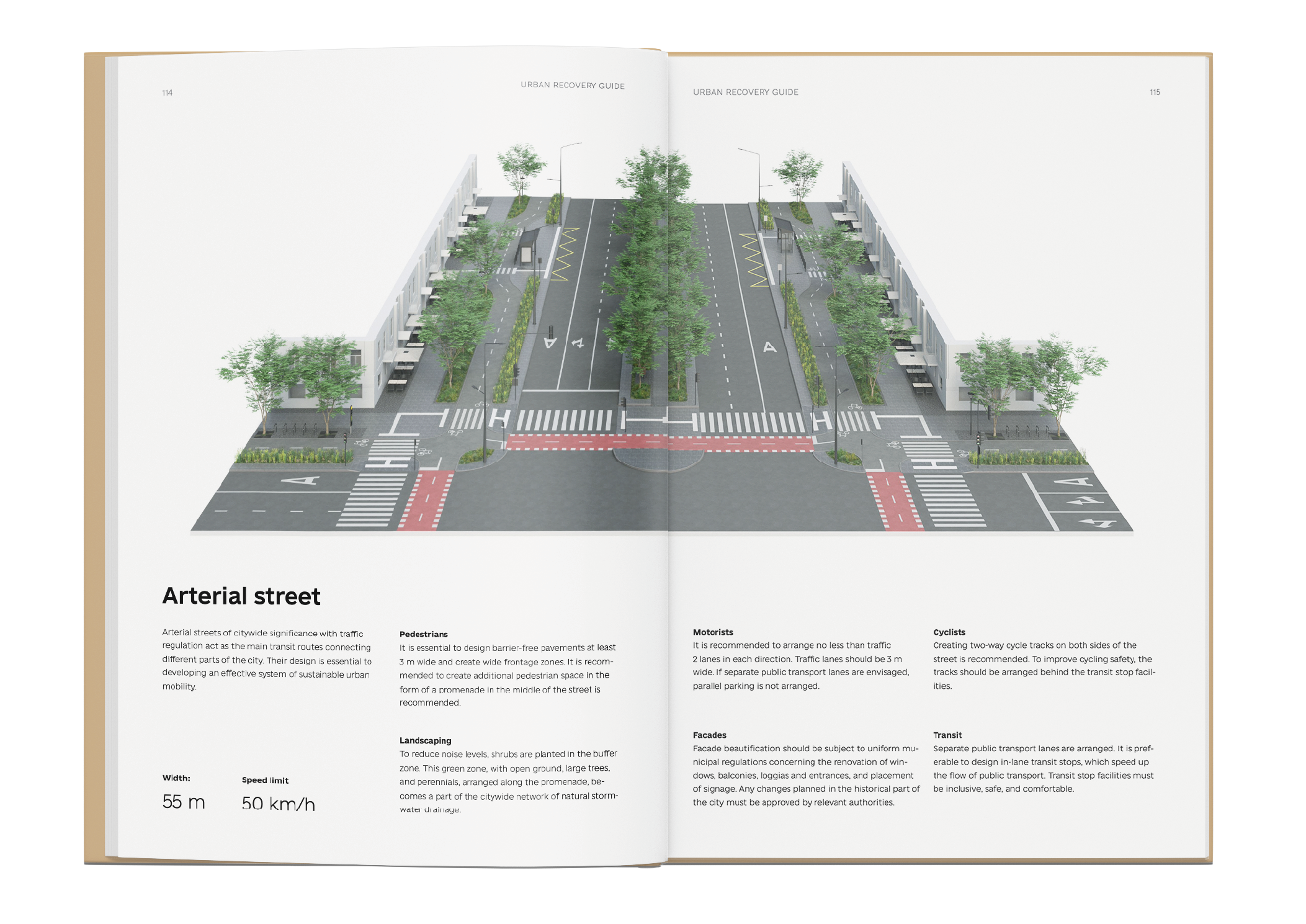Click right page 'URBAN RECOVERY GUIDE' header
The height and width of the screenshot is (924, 1306).
coord(746,92)
